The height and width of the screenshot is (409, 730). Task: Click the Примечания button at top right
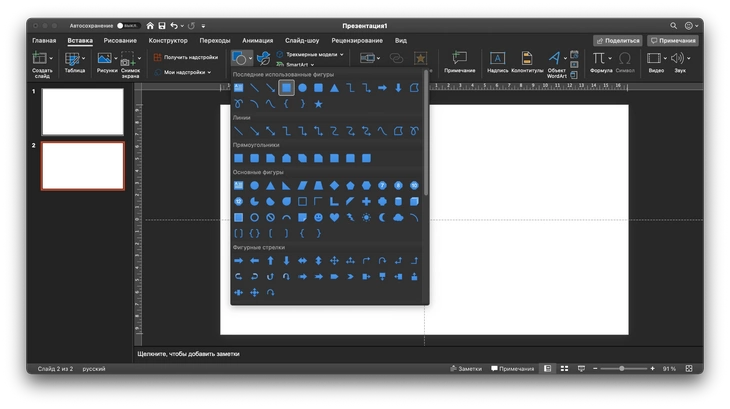tap(673, 40)
